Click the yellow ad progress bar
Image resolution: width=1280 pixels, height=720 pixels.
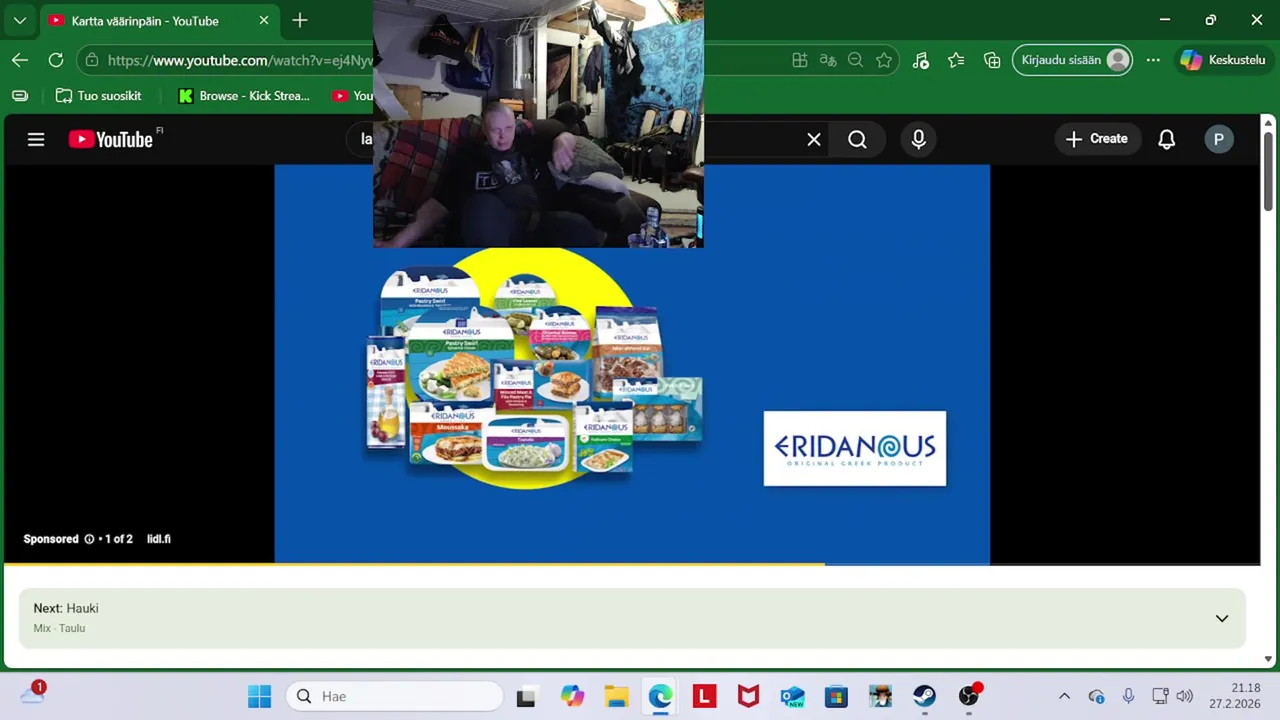point(414,564)
